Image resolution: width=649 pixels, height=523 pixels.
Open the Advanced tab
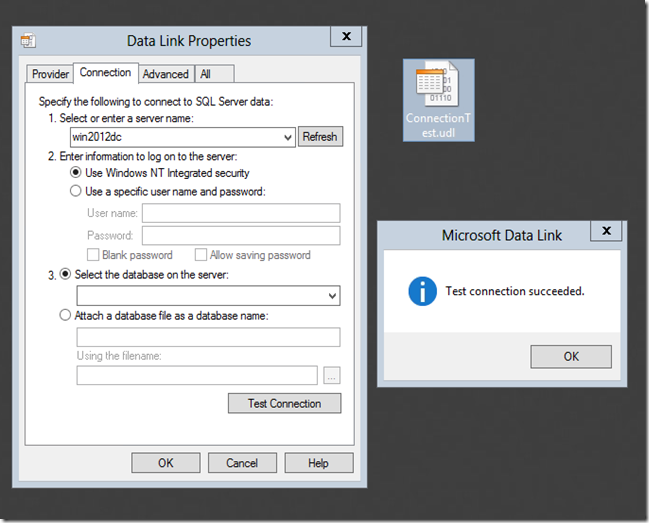(x=165, y=74)
